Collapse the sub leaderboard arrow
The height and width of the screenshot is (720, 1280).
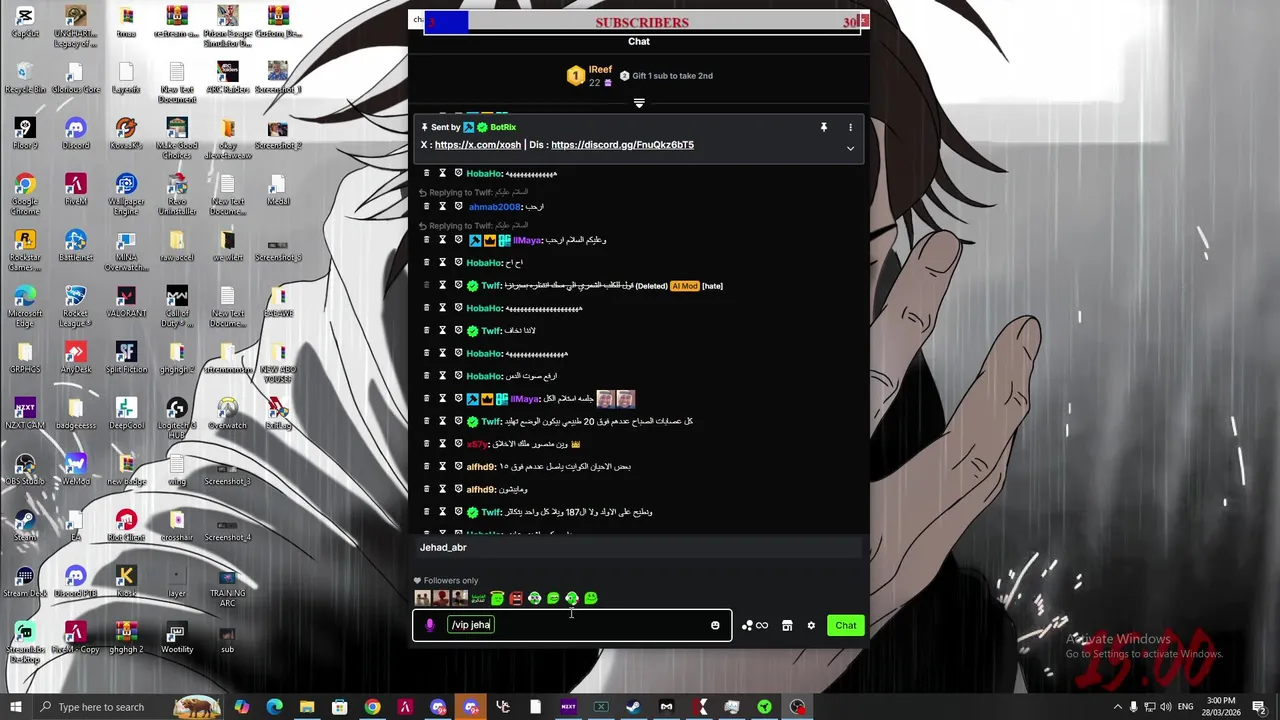639,103
